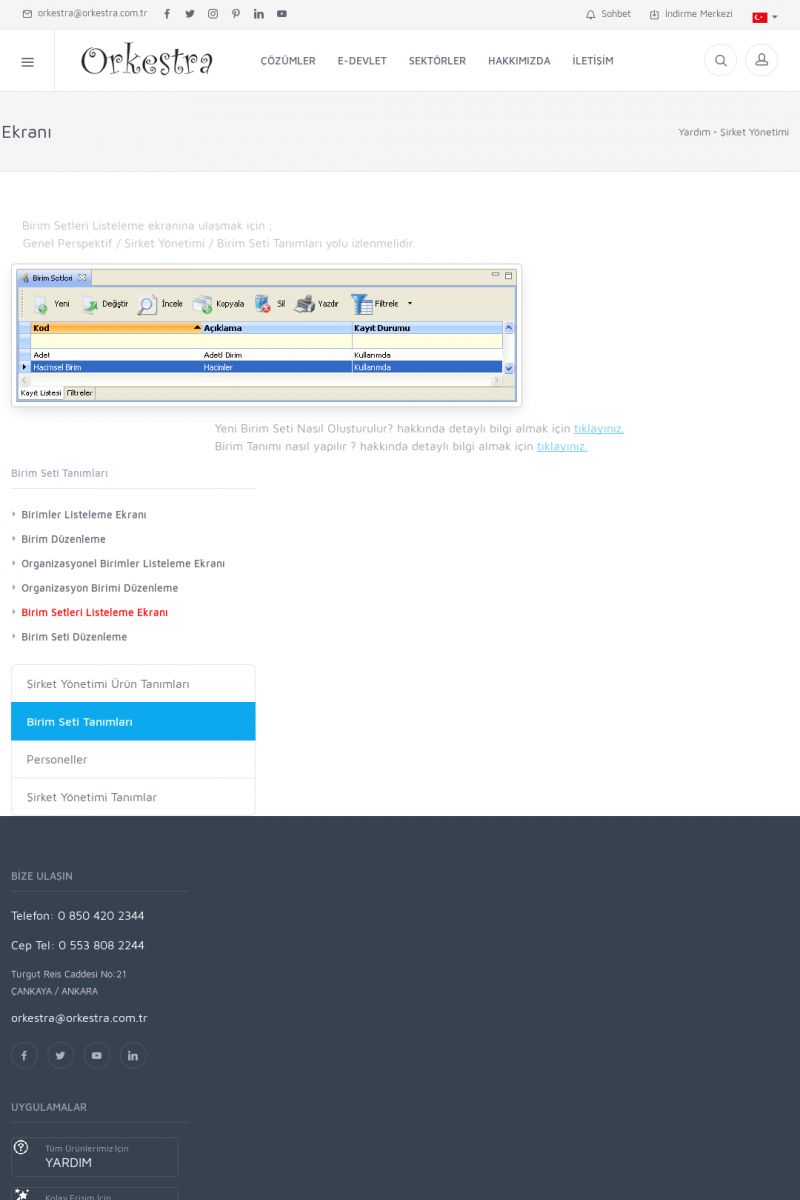This screenshot has width=800, height=1200.
Task: Open Birim Setleri Listeleme Ekranı
Action: [x=95, y=612]
